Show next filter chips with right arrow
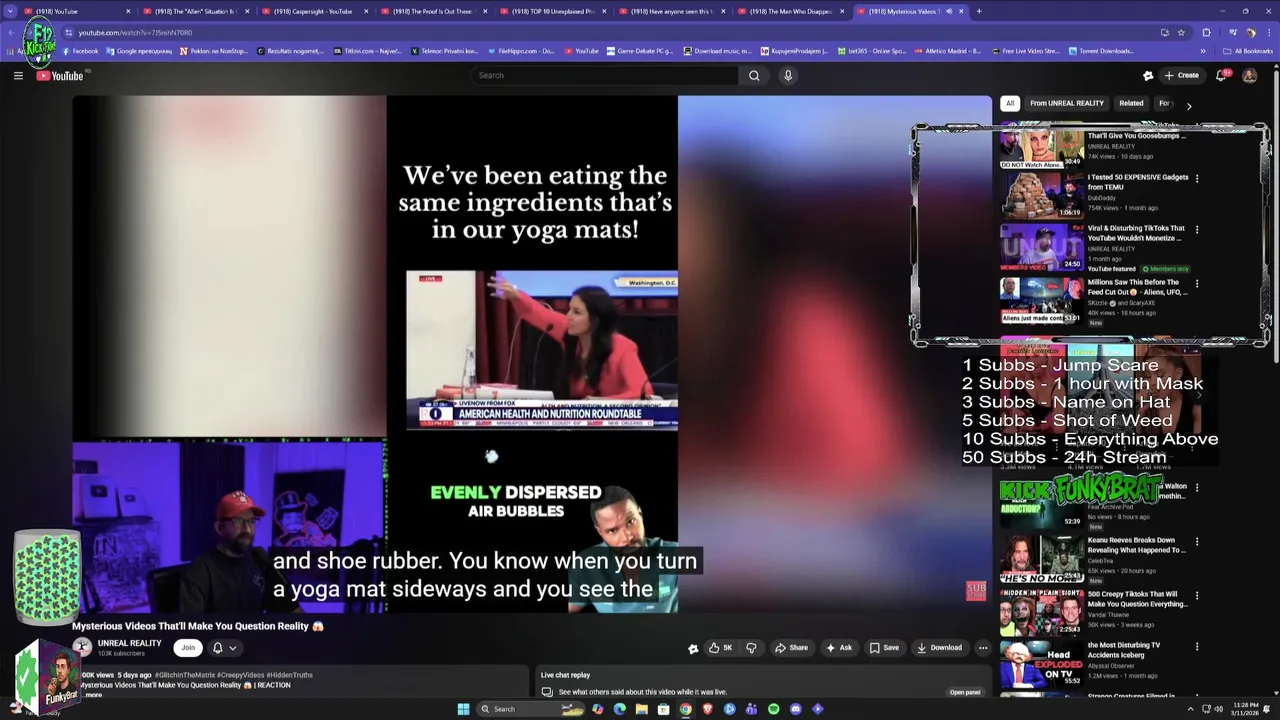The height and width of the screenshot is (720, 1280). pos(1188,104)
